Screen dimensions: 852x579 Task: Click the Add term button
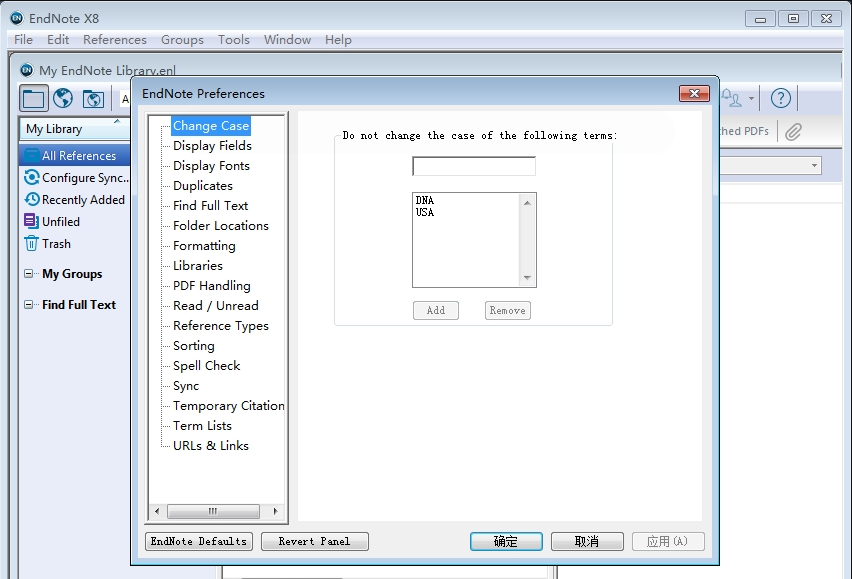pos(436,311)
